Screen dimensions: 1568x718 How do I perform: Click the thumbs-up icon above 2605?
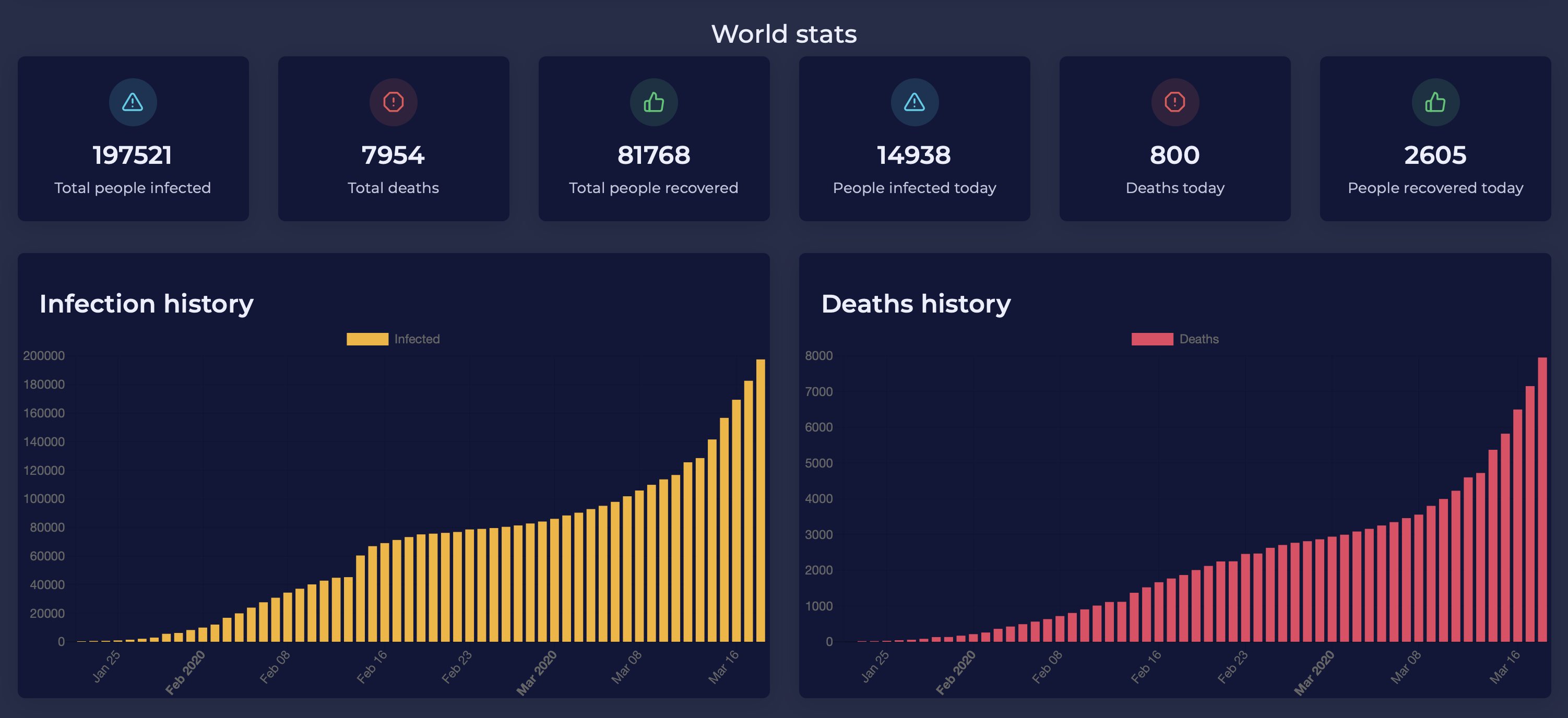pos(1435,102)
